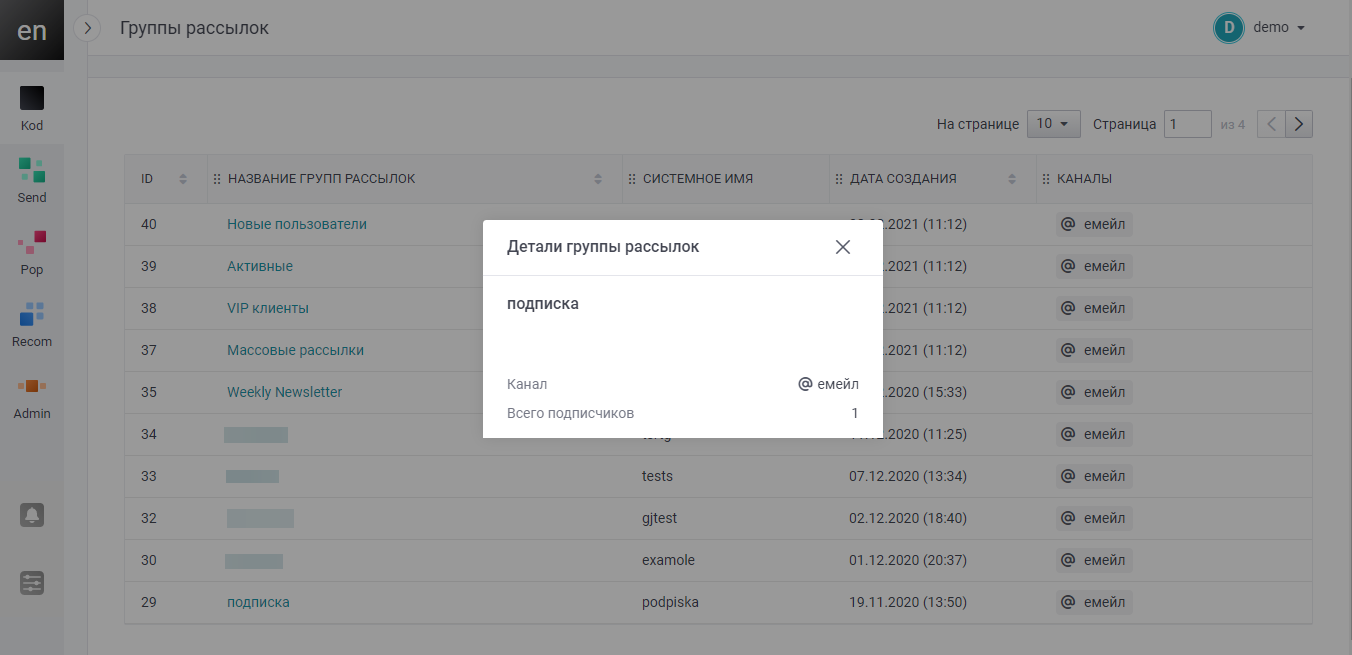The height and width of the screenshot is (655, 1352).
Task: Open the 'Массовые рассылки' group link
Action: [x=295, y=350]
